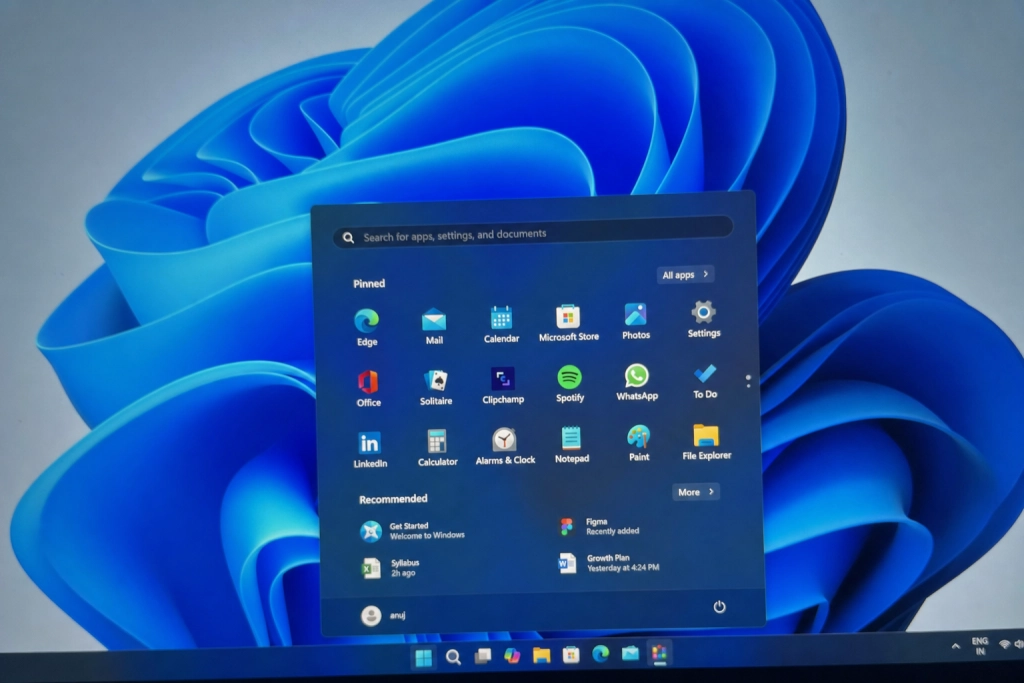Screen dimensions: 1024x683
Task: Open Mail from the taskbar
Action: pos(630,652)
